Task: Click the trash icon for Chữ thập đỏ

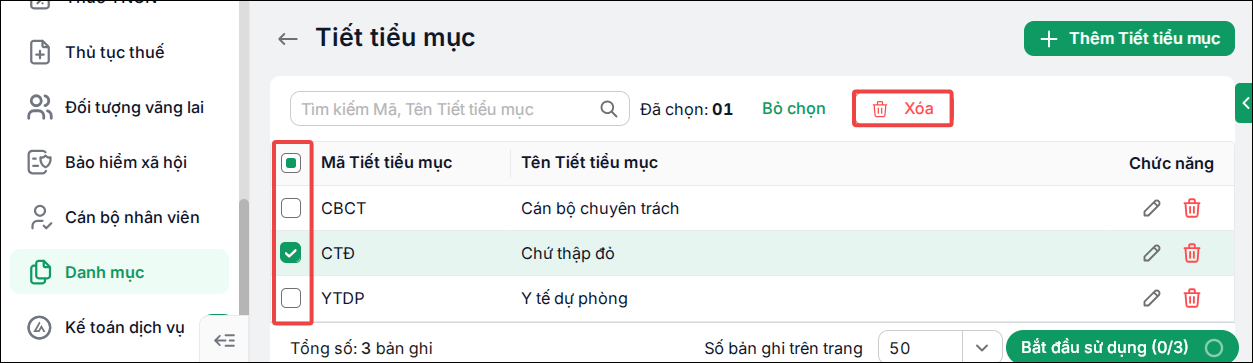Action: [1191, 253]
